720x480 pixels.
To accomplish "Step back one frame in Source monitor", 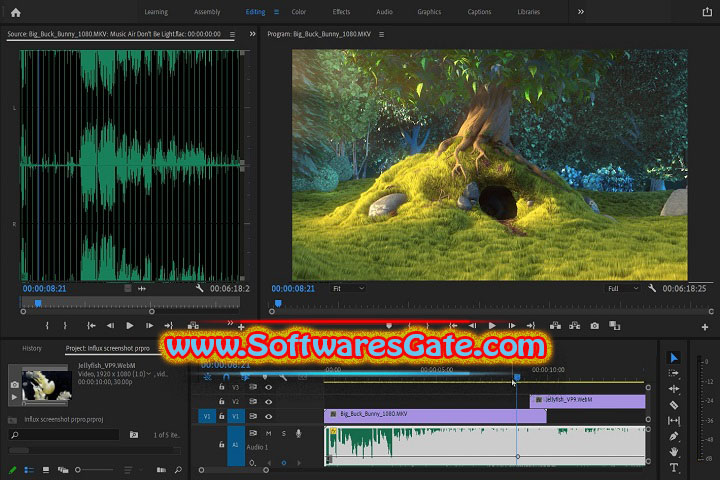I will (x=110, y=325).
